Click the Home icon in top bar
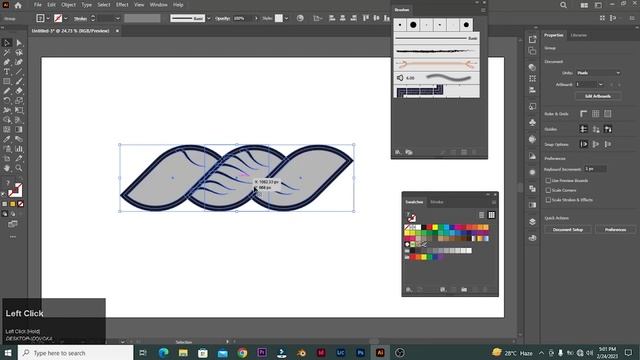Screen dimensions: 640x360 (x=18, y=5)
